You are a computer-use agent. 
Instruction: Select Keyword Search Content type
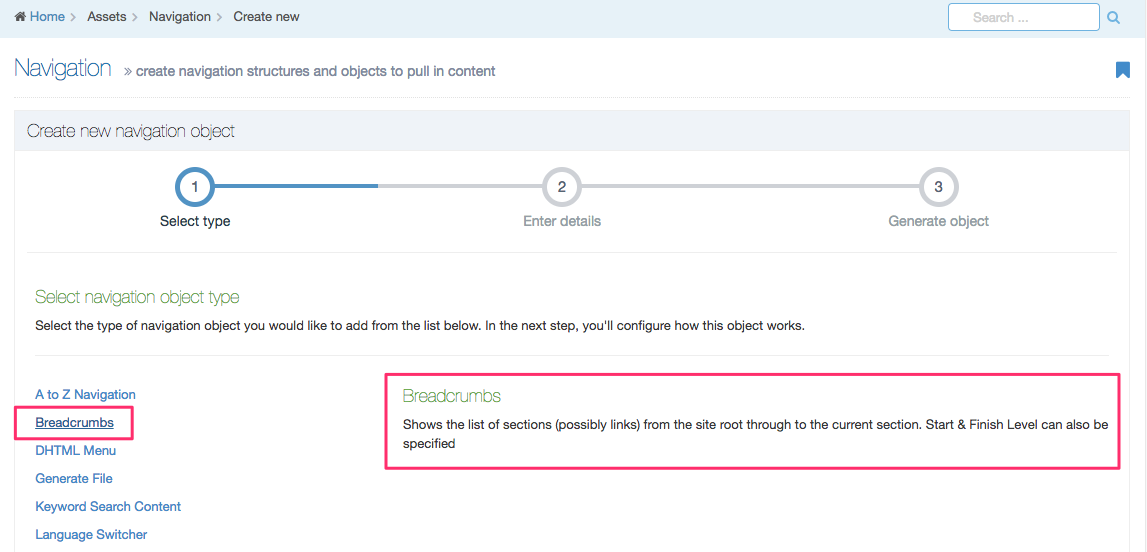(108, 507)
